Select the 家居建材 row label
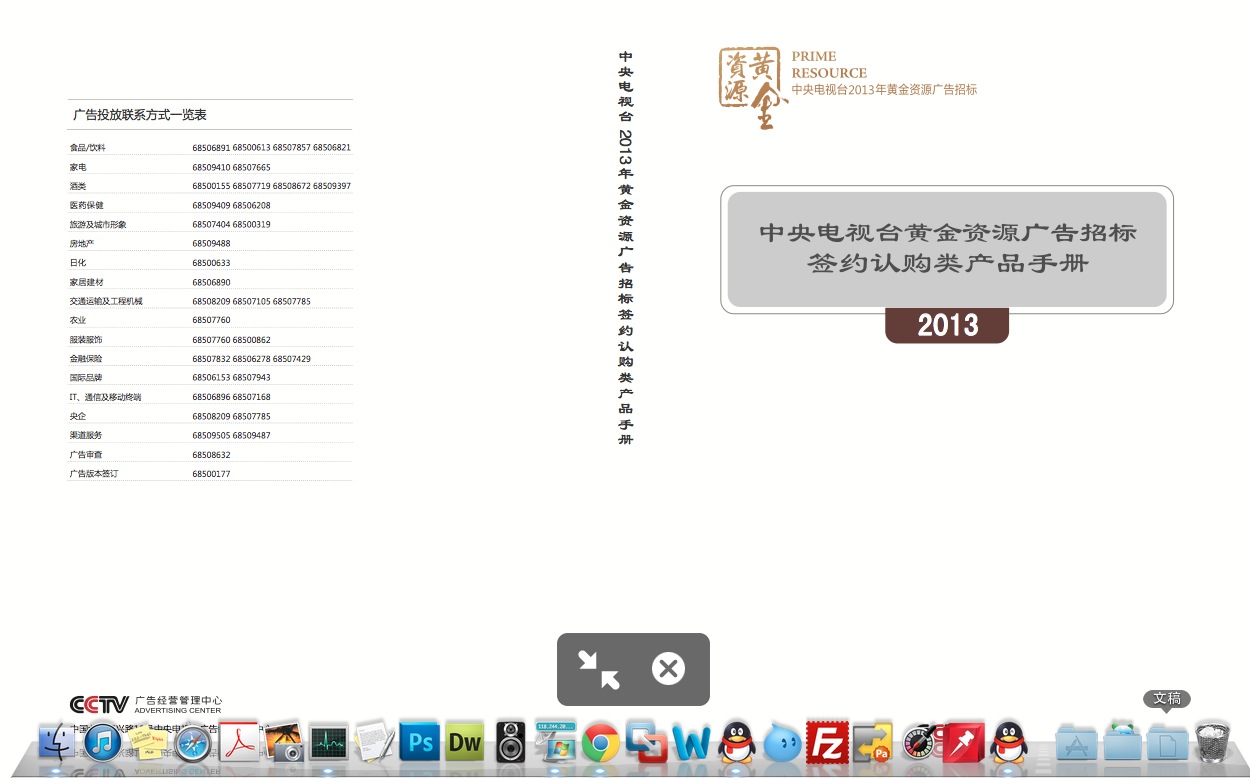The image size is (1250, 778). pos(87,282)
